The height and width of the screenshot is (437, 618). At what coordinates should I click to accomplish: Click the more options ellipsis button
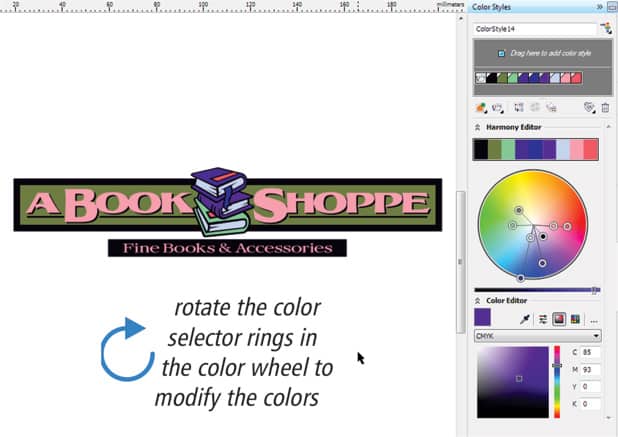point(594,319)
